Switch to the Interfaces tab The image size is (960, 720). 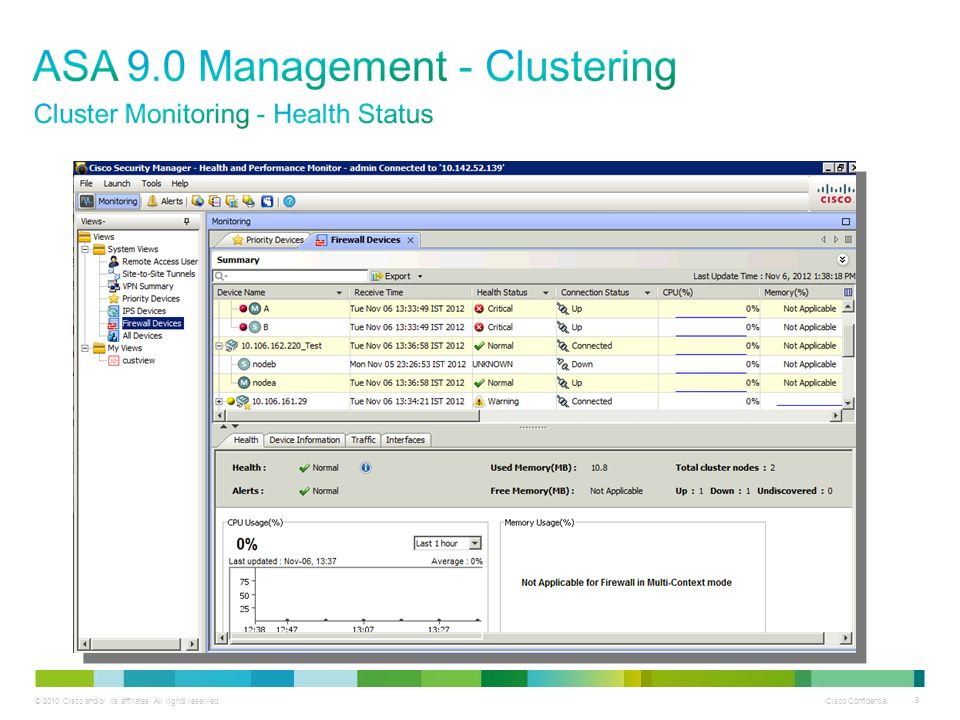tap(405, 440)
